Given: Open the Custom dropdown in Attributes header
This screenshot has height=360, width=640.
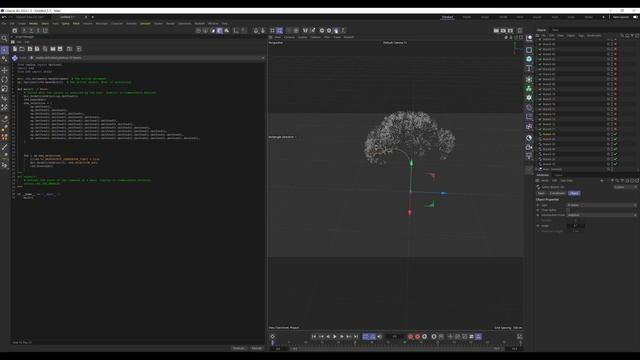Looking at the screenshot, I should (x=625, y=187).
